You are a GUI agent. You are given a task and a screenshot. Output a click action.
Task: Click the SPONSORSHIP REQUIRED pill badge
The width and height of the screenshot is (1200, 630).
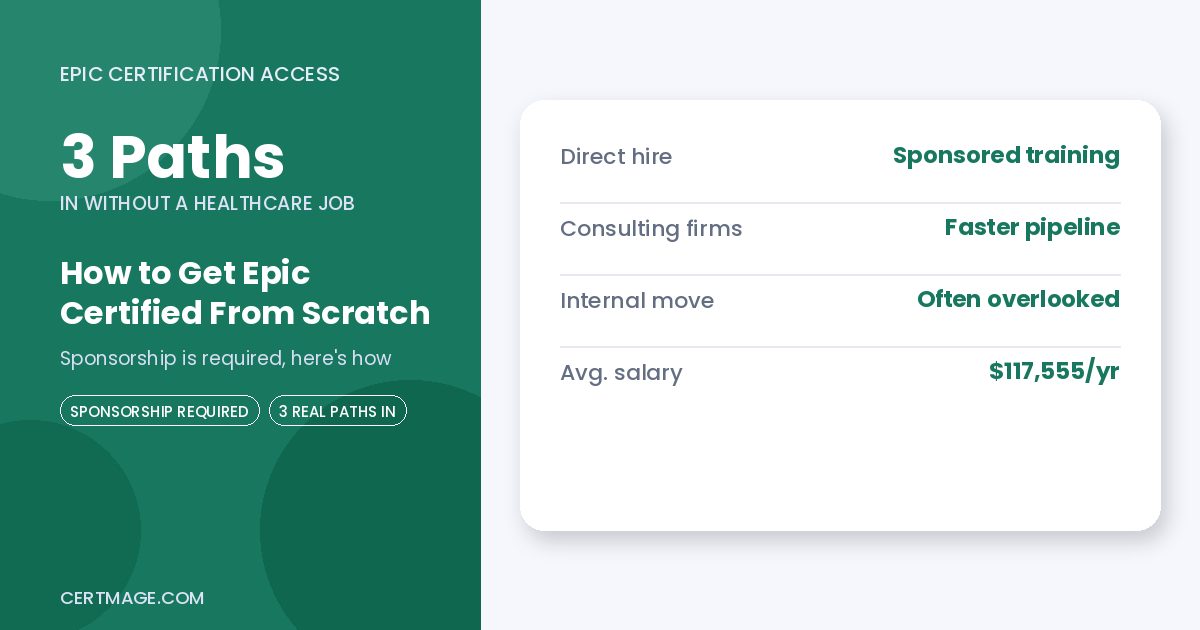(160, 411)
